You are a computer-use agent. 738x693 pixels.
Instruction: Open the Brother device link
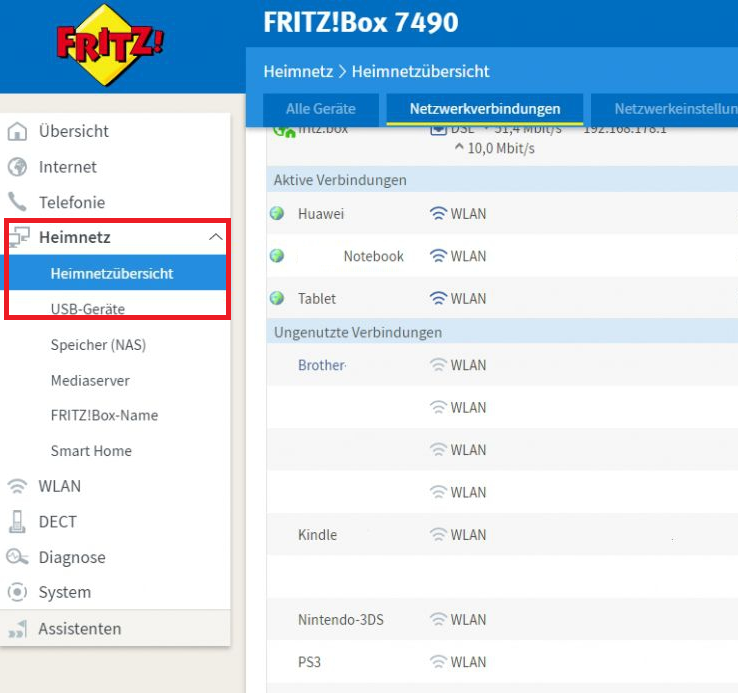tap(322, 365)
